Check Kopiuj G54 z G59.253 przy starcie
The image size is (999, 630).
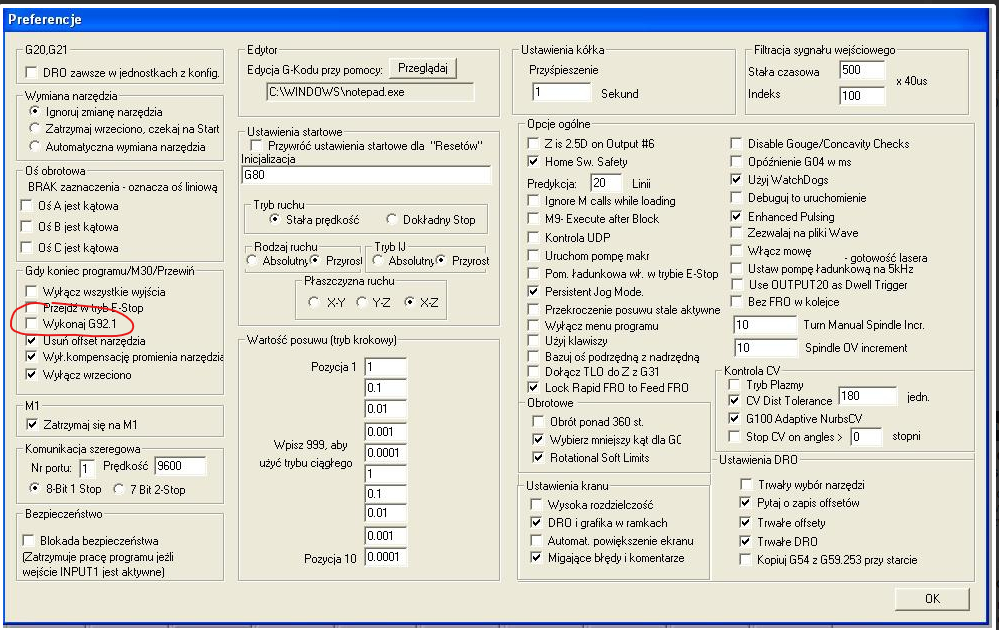(x=745, y=559)
